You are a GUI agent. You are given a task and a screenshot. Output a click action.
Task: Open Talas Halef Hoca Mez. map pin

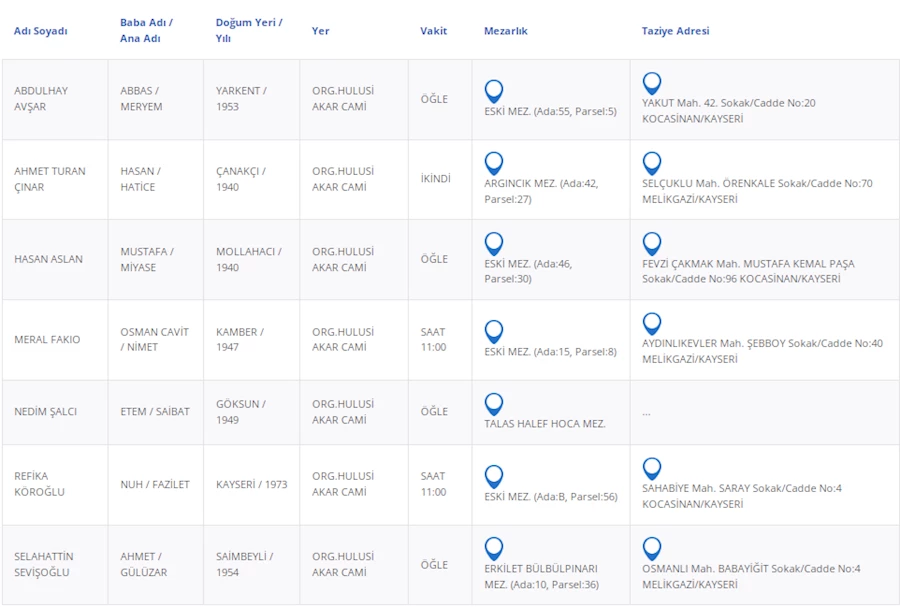pos(493,404)
